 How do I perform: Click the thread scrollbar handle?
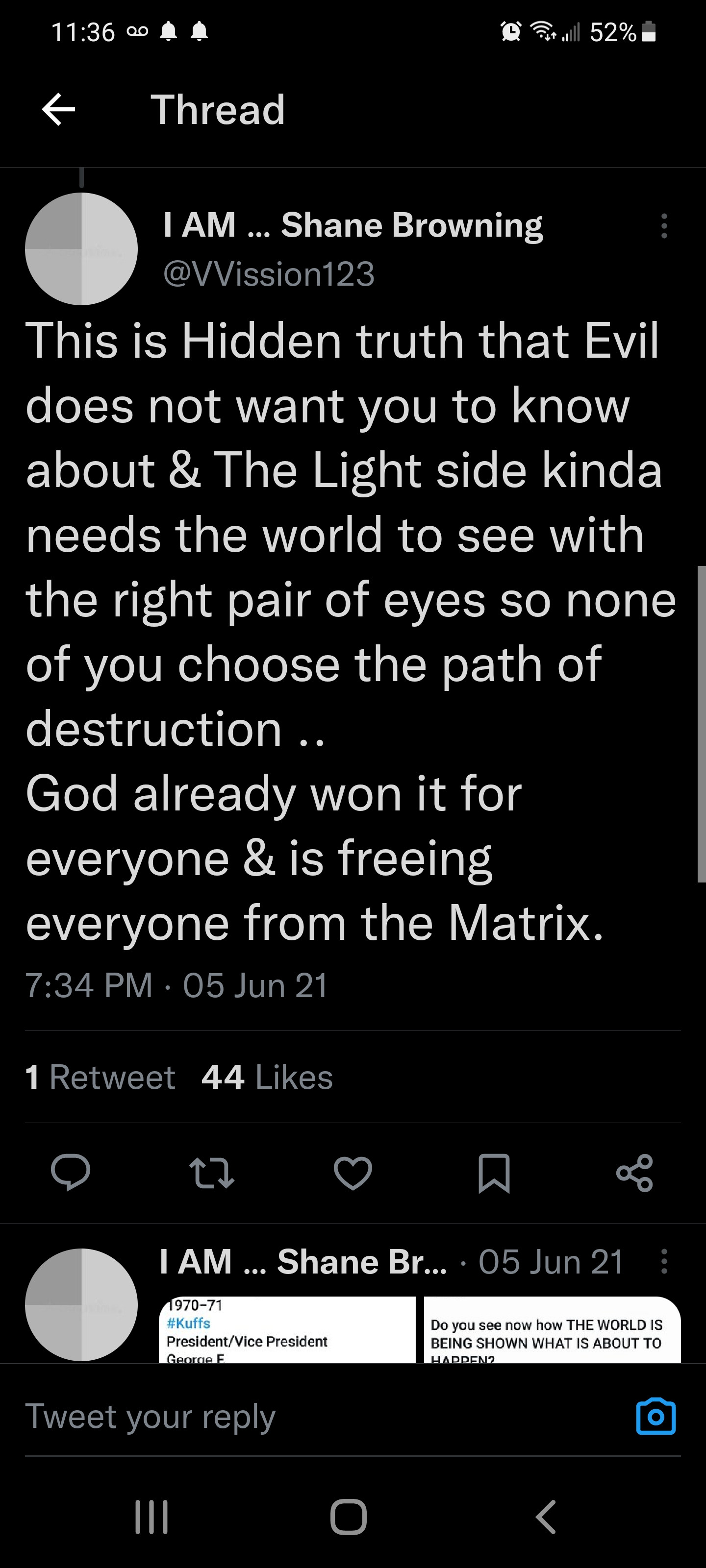pyautogui.click(x=701, y=723)
